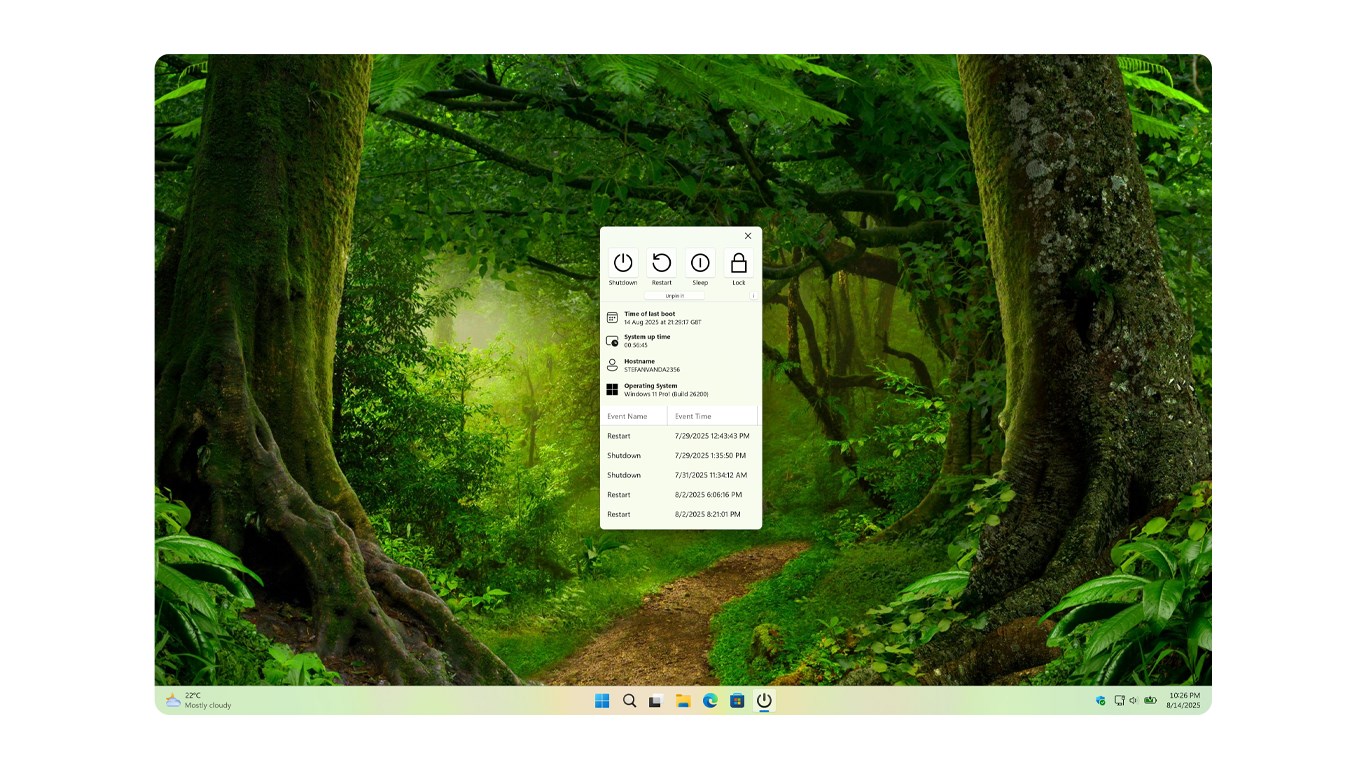Open the weather widget showing 22°C
1366x768 pixels.
(198, 701)
